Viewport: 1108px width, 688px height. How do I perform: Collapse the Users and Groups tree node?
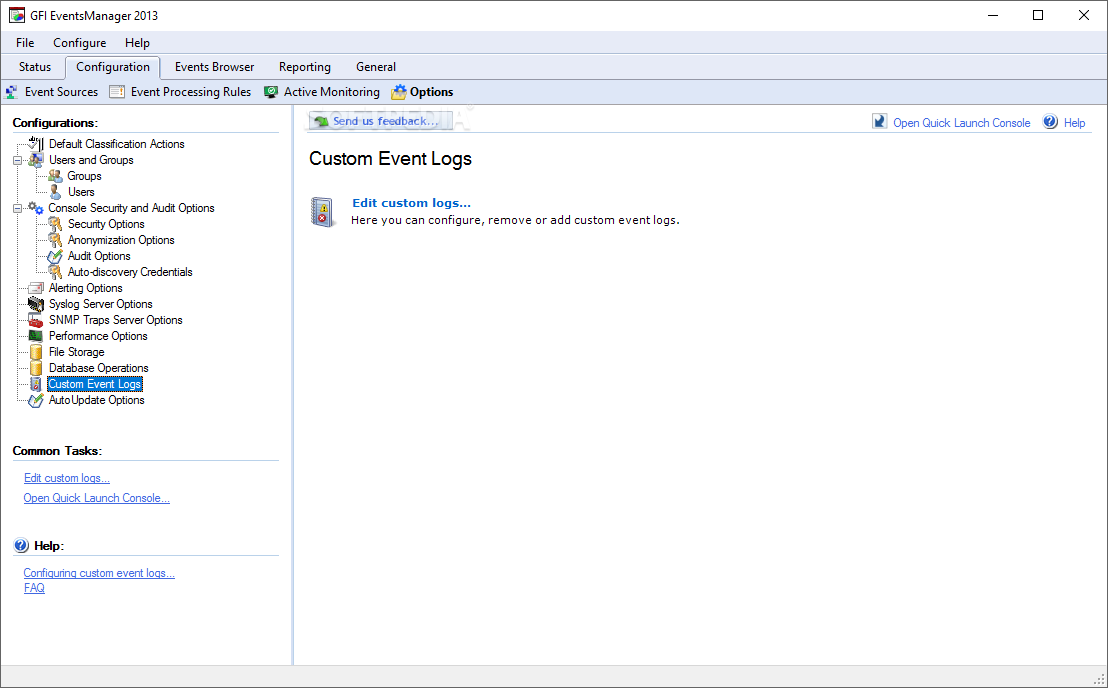pyautogui.click(x=18, y=160)
